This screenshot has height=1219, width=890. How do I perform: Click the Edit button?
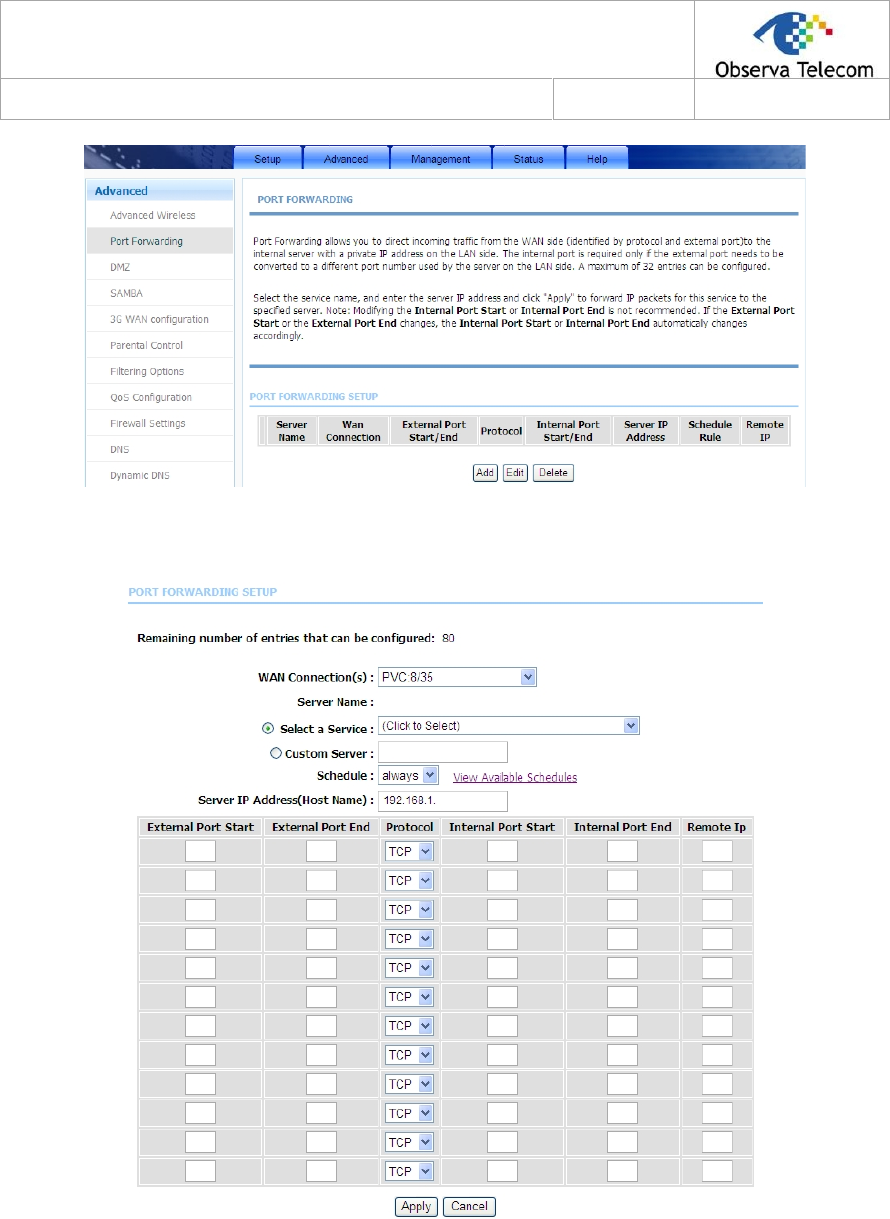(515, 473)
